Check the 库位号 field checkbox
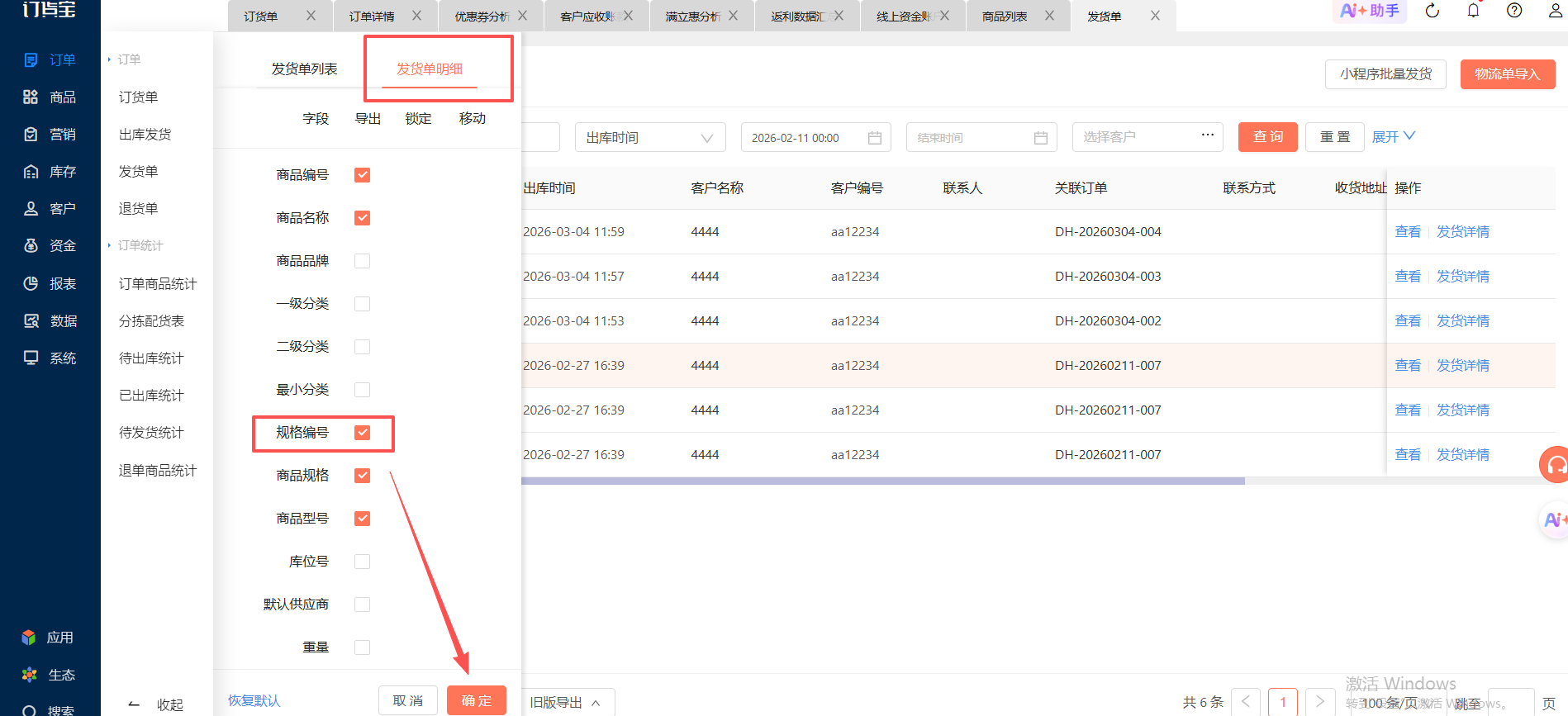The image size is (1568, 716). click(x=362, y=562)
